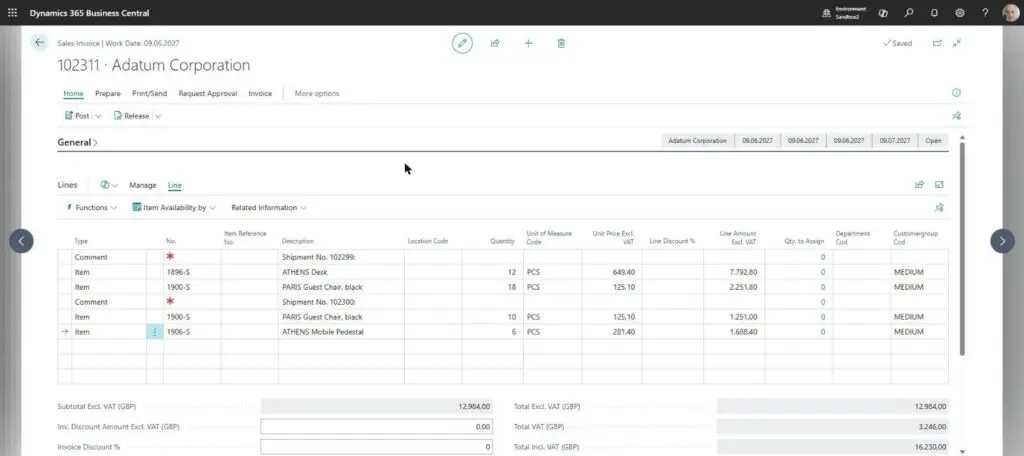Click pin icon on action bar
Viewport: 1024px width, 456px height.
pyautogui.click(x=957, y=116)
